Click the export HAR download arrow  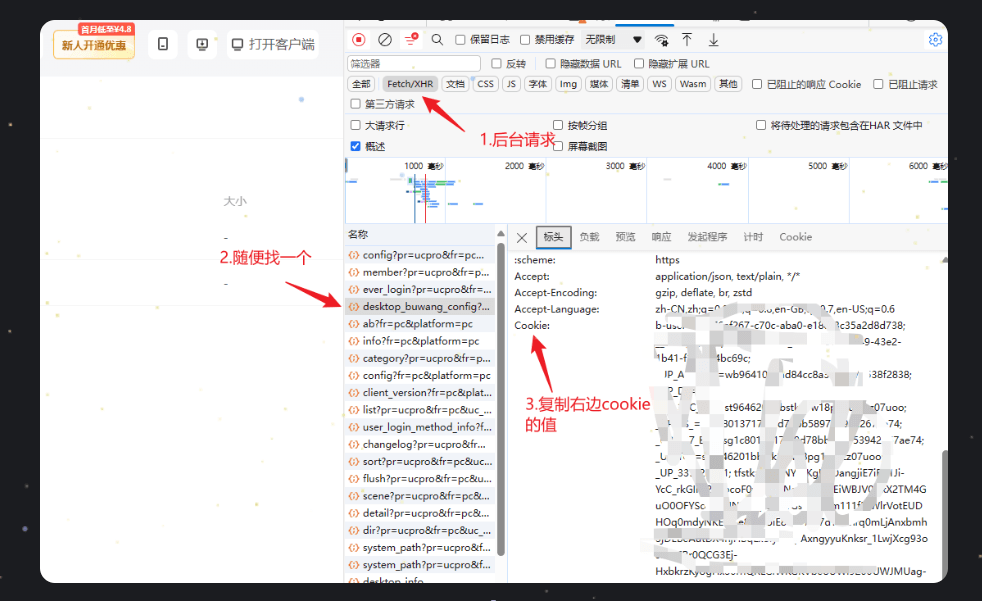[x=714, y=40]
